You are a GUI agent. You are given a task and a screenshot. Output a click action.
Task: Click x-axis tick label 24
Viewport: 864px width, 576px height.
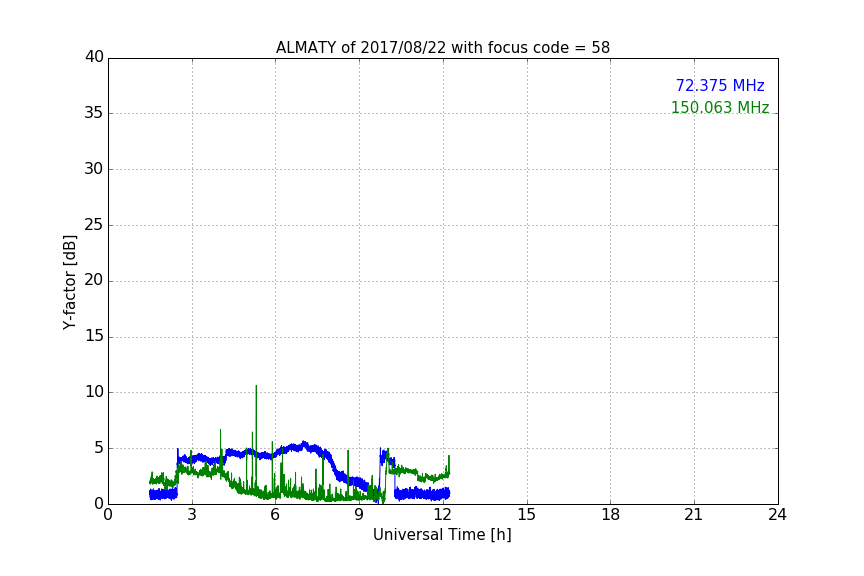point(777,515)
